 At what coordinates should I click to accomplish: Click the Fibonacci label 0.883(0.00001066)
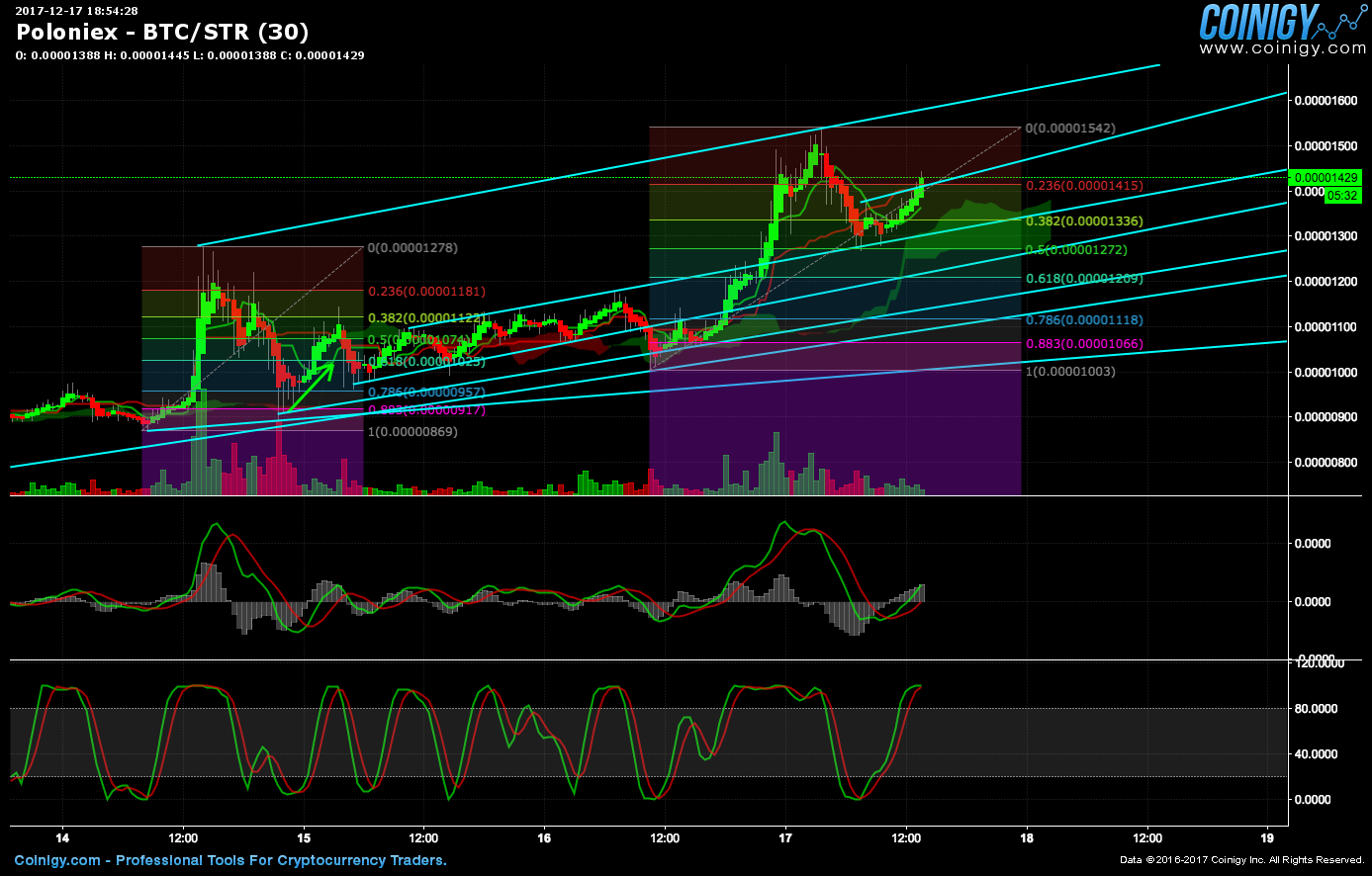coord(1084,344)
